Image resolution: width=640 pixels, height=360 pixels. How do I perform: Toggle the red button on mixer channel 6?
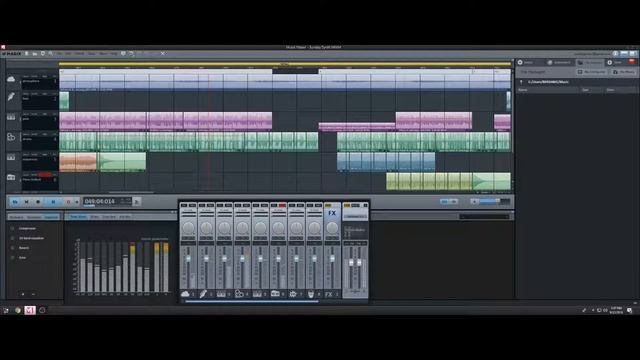[x=282, y=205]
